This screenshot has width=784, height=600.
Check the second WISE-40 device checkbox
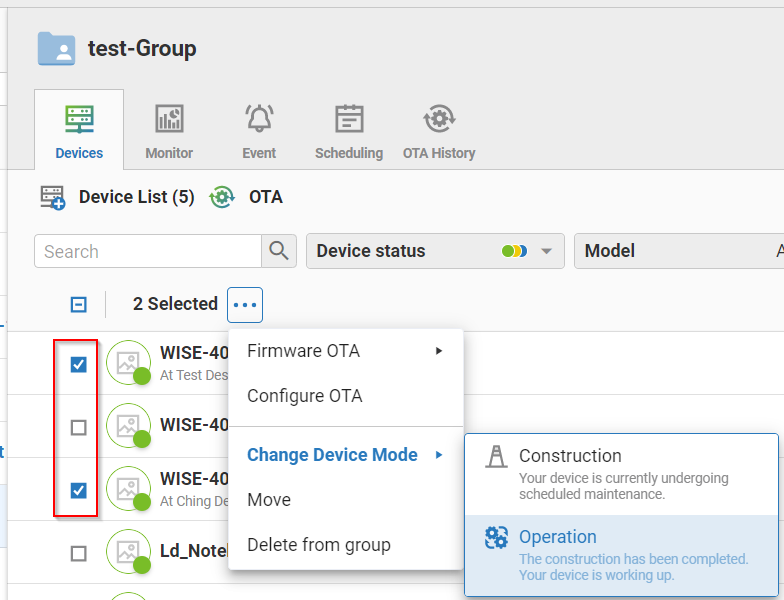coord(78,428)
